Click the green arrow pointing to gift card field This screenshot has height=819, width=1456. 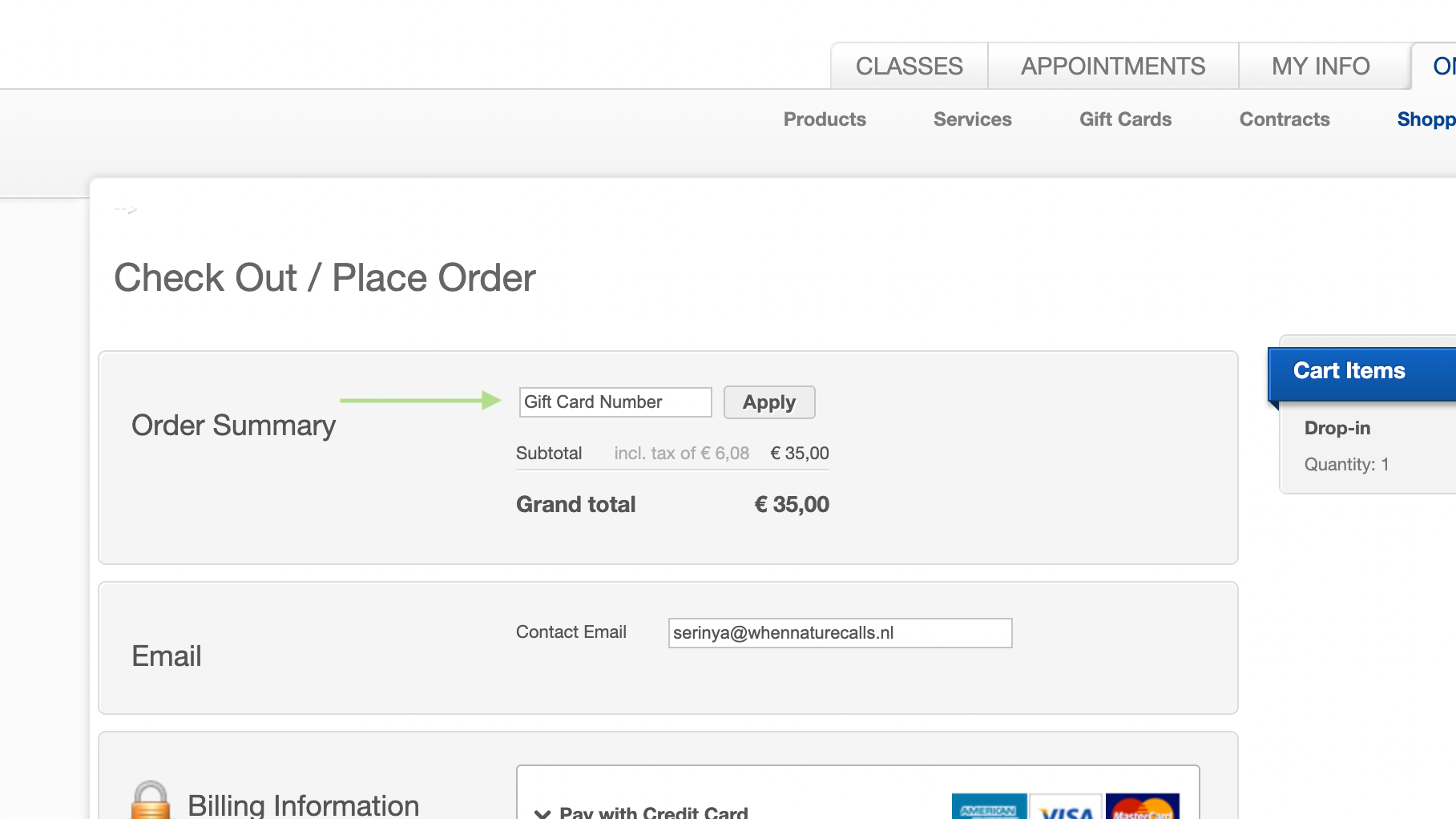click(x=420, y=400)
